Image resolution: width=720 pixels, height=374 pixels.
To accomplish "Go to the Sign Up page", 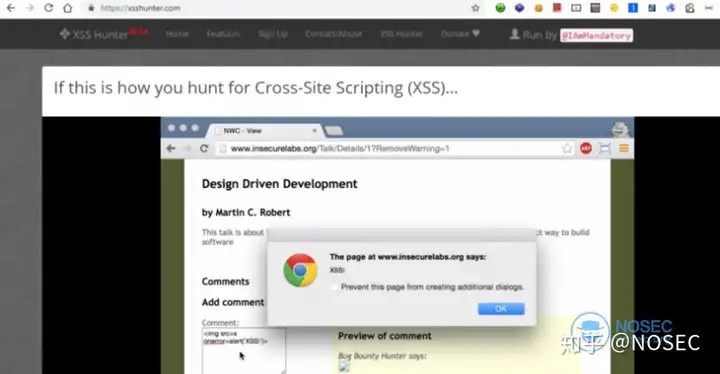I will (273, 34).
